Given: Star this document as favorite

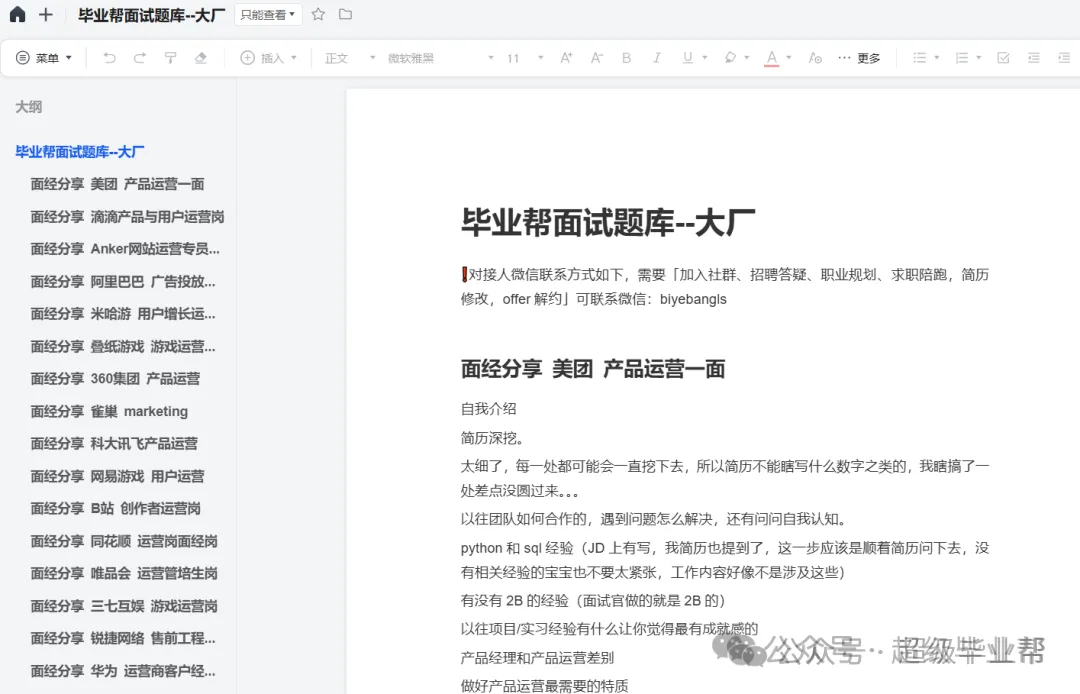Looking at the screenshot, I should pyautogui.click(x=318, y=14).
